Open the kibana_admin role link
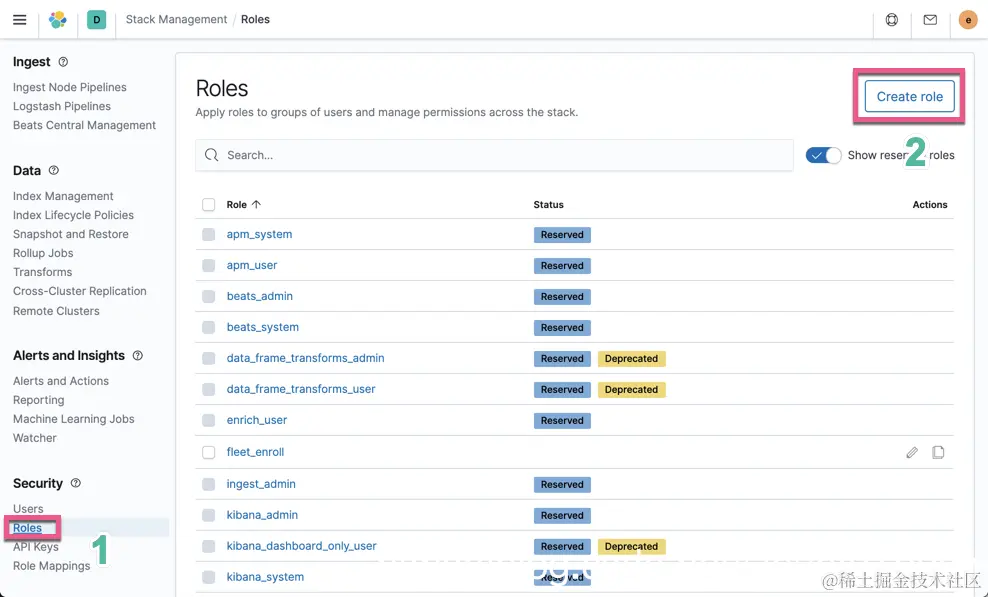The width and height of the screenshot is (988, 597). (262, 515)
